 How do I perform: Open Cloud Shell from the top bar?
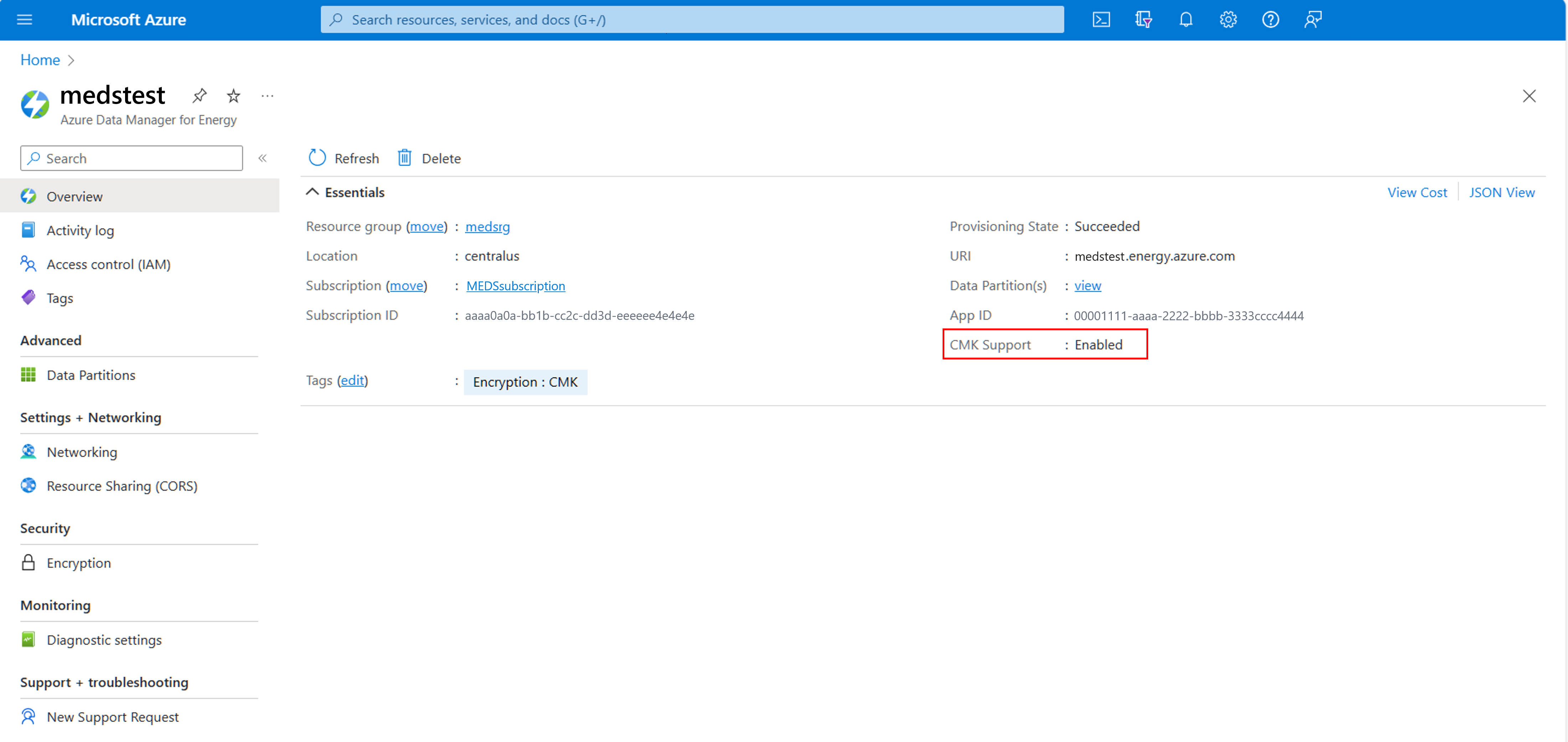coord(1101,19)
